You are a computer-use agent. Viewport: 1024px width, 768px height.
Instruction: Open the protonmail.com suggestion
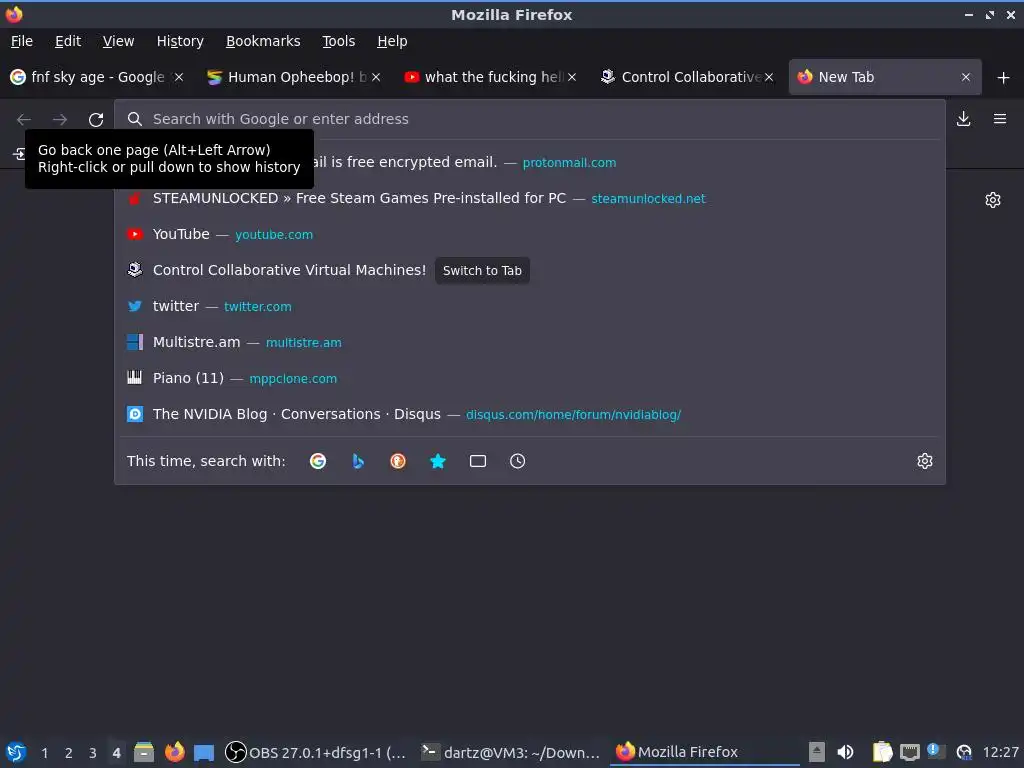(530, 163)
